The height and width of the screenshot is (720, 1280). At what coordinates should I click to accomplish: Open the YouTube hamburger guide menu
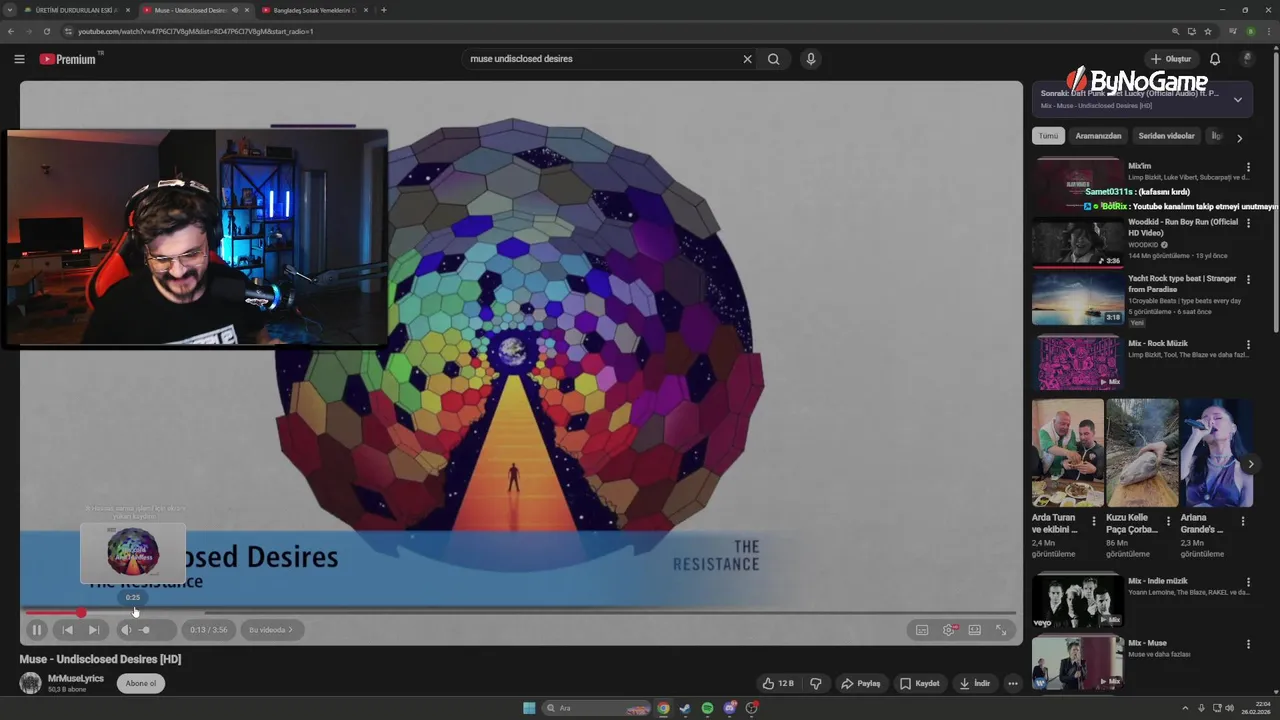[19, 59]
